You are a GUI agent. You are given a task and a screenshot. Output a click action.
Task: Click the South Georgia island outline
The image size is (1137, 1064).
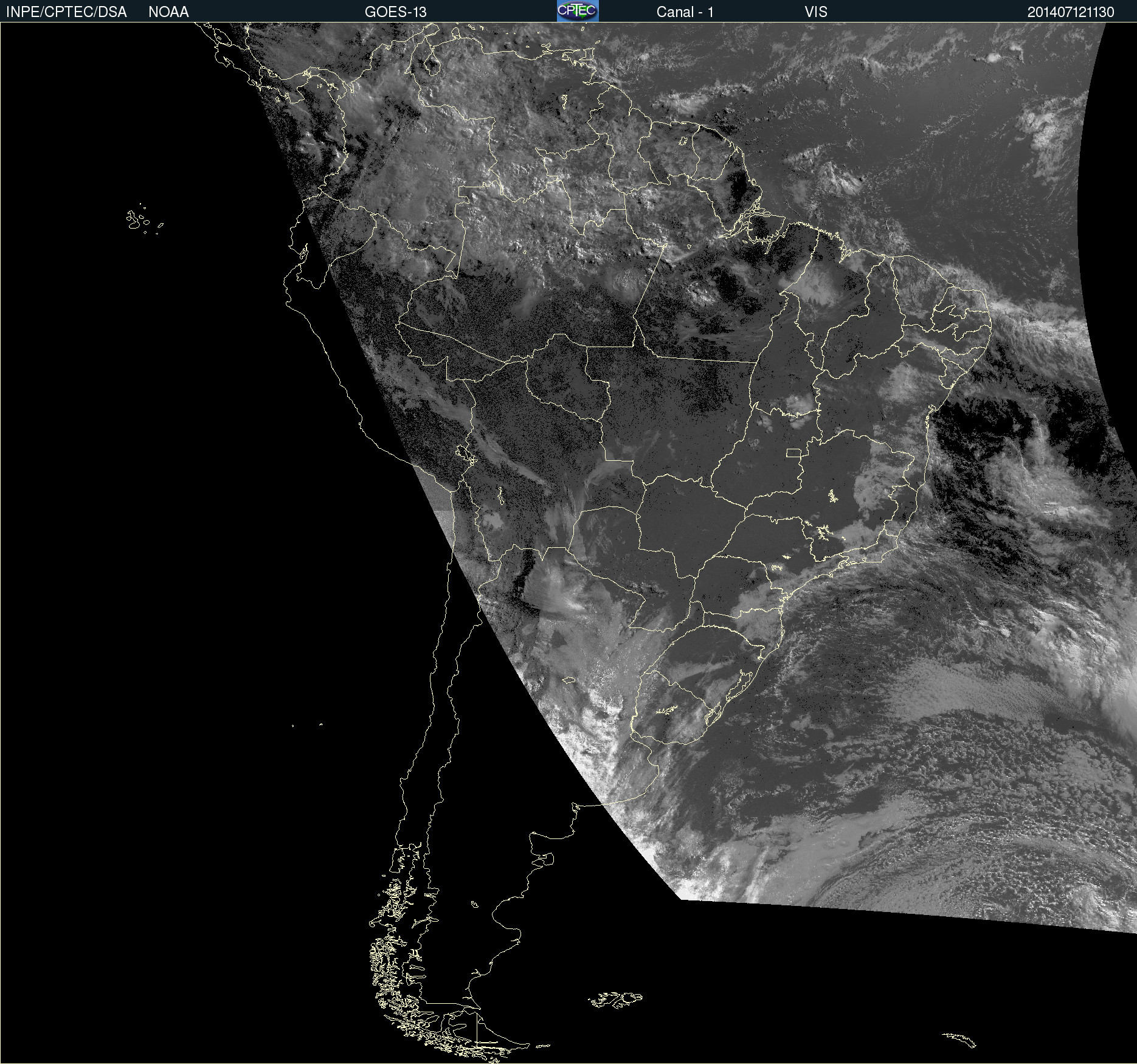(x=961, y=1040)
